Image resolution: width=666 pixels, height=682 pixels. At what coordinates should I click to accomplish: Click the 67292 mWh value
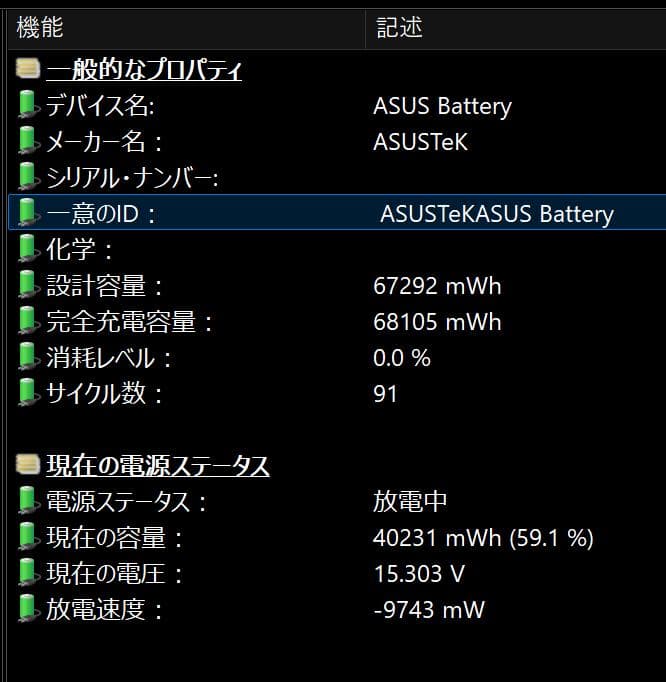coord(437,286)
